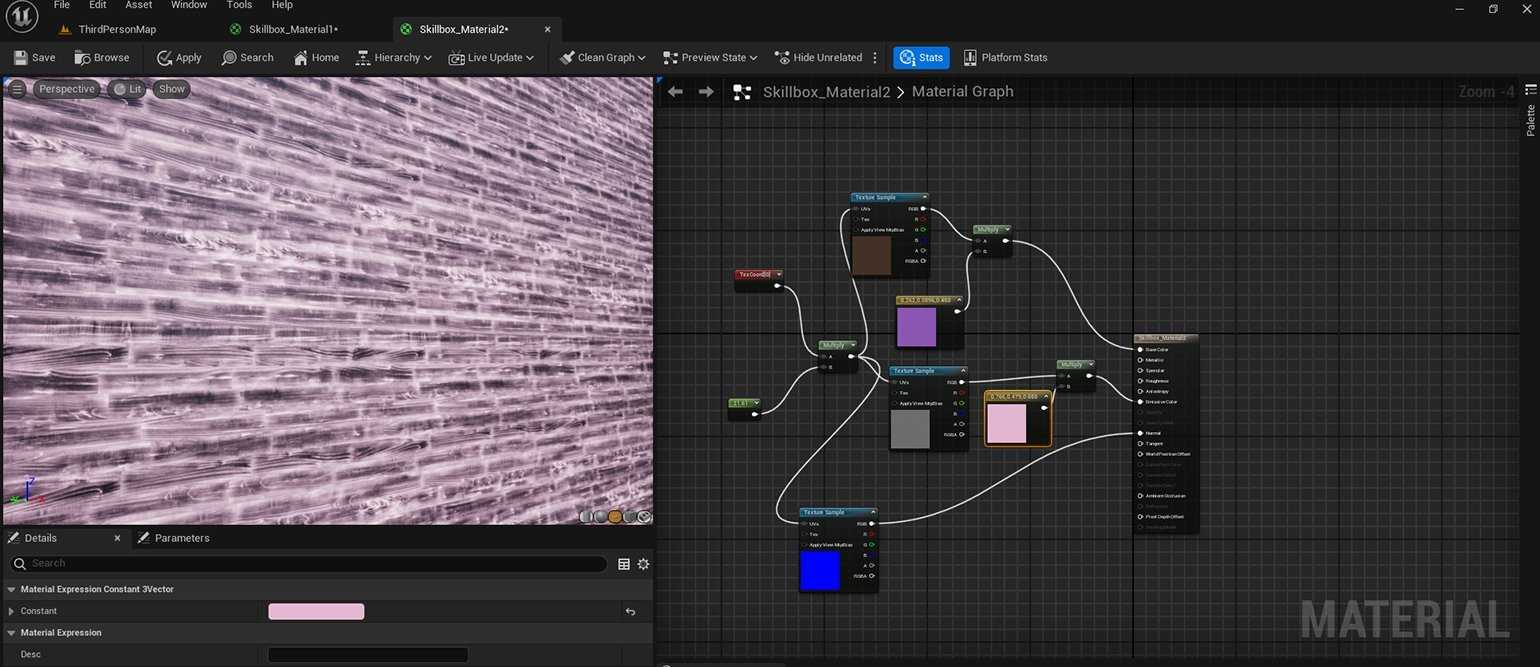
Task: Click the Save toolbar icon
Action: tap(21, 58)
